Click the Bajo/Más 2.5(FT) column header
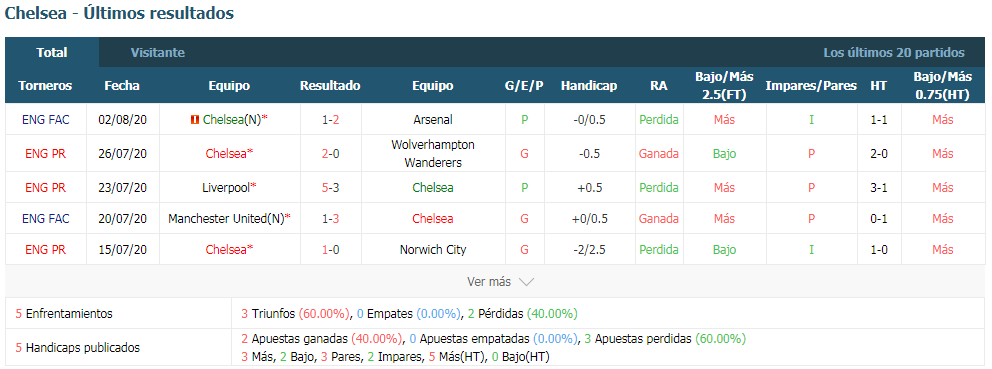992x369 pixels. tap(724, 85)
